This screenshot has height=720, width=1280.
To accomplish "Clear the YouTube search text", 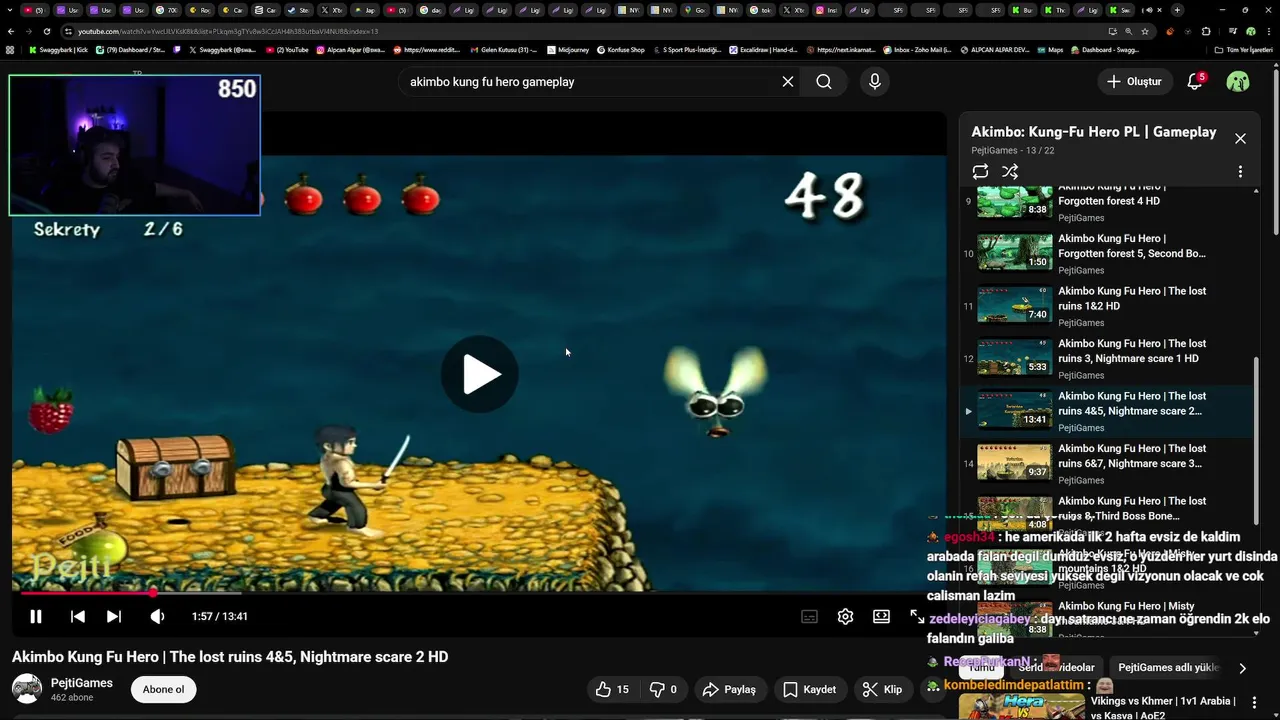I will (788, 82).
